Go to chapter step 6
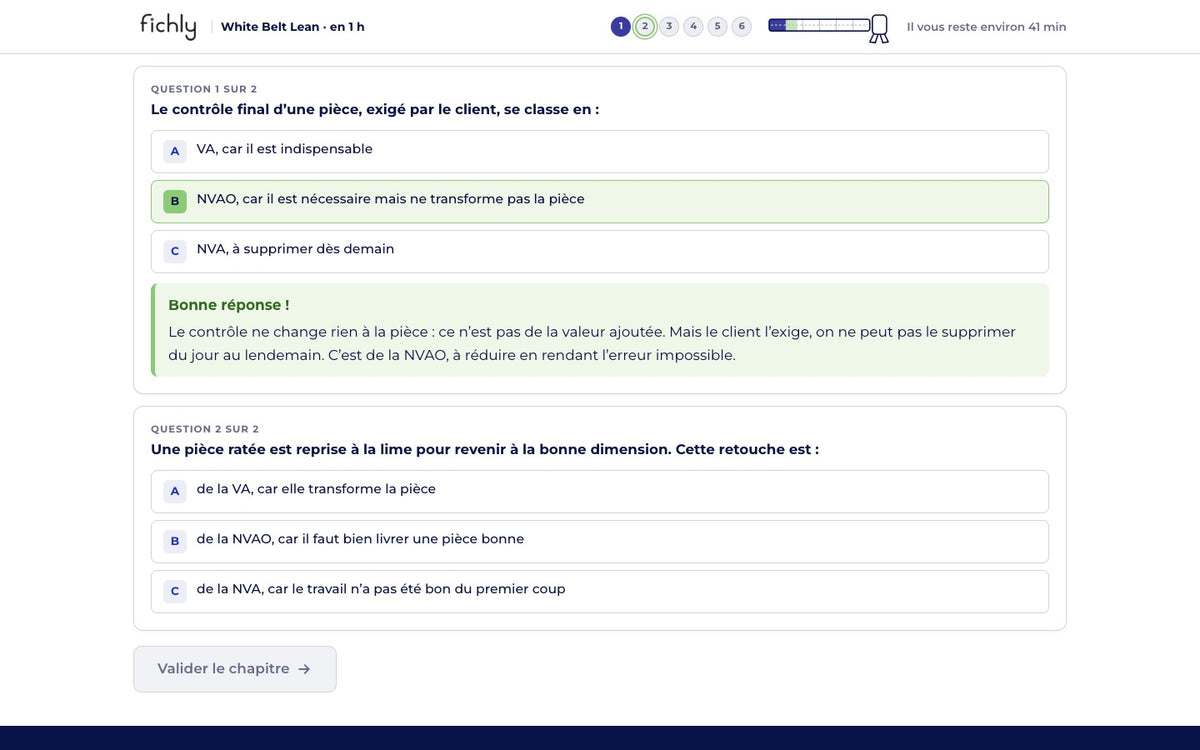Viewport: 1200px width, 750px height. [x=741, y=26]
